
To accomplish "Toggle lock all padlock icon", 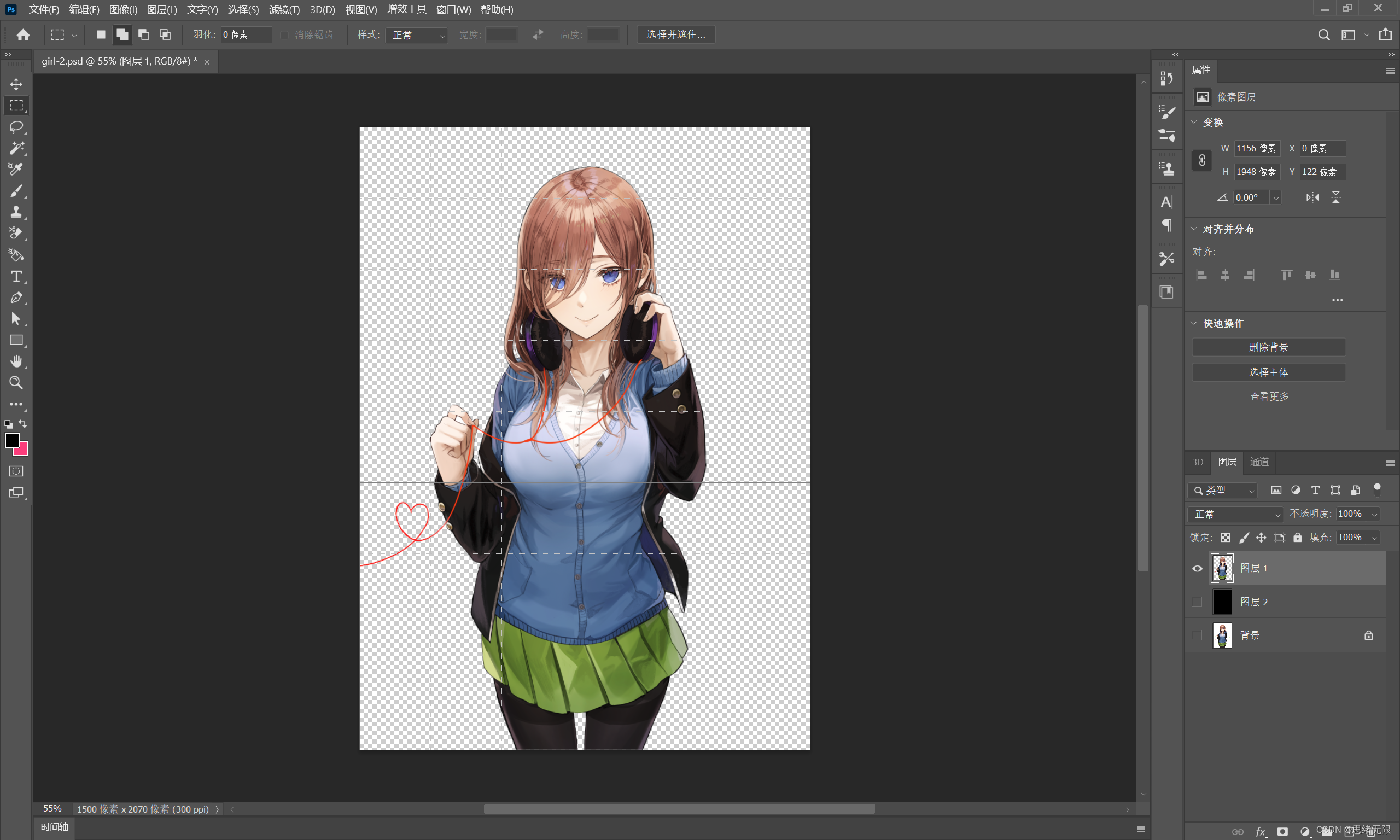I will 1298,538.
